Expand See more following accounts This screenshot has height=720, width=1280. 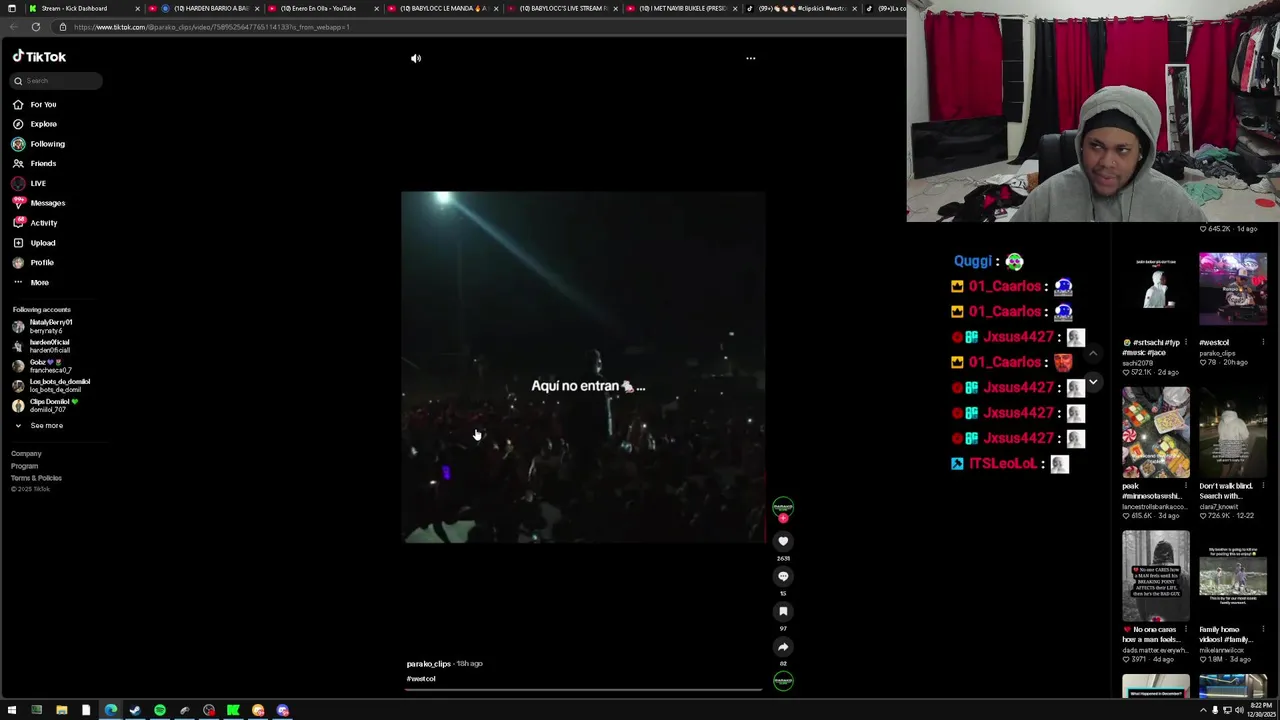38,426
